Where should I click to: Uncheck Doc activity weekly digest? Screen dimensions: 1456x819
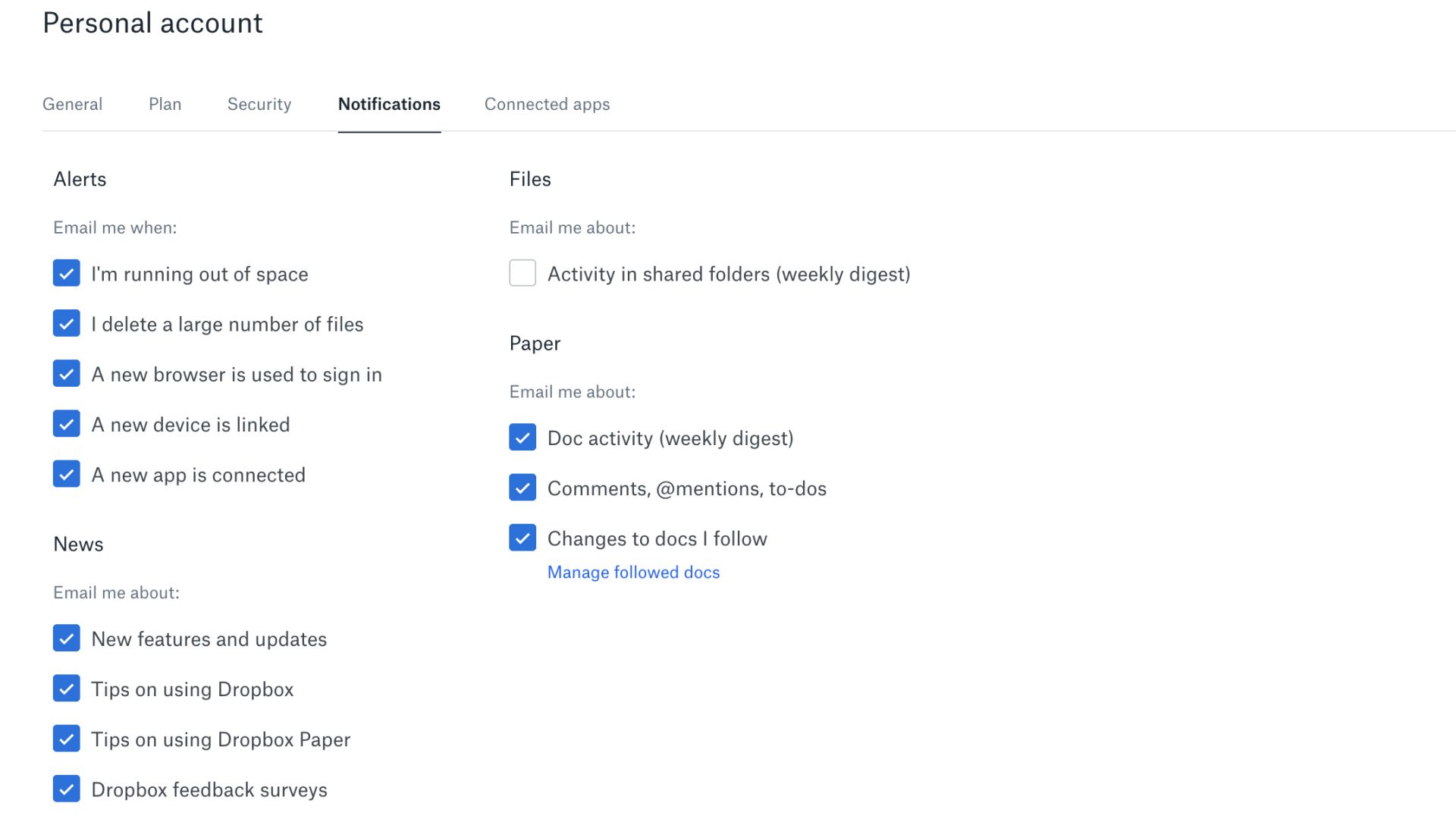[x=522, y=438]
